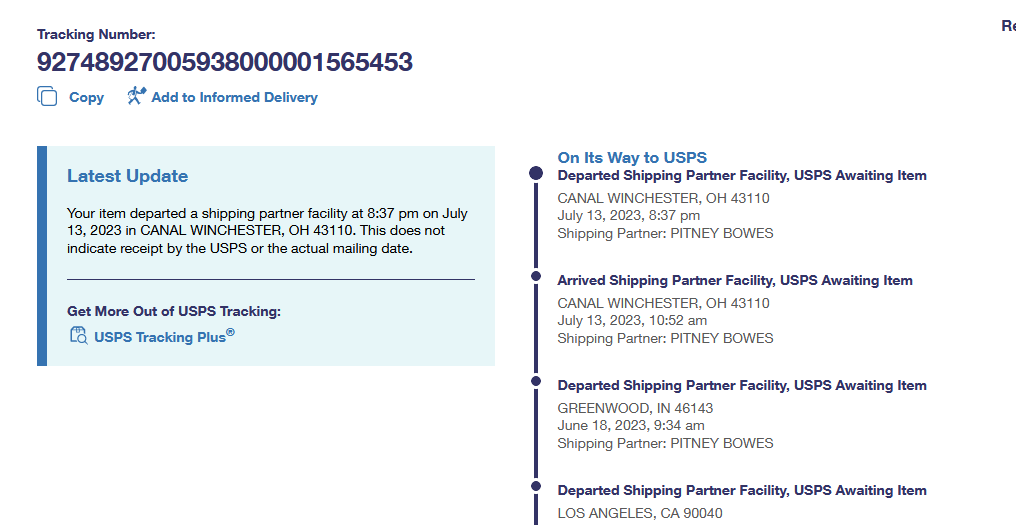Click the Latest Update heading

127,176
